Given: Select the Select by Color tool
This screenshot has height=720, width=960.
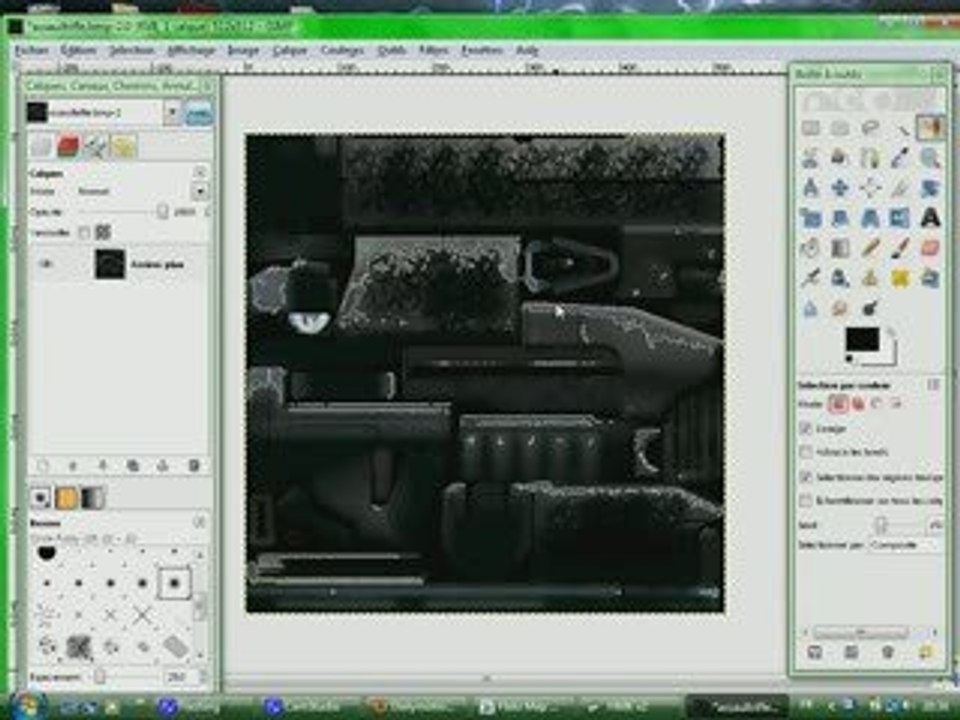Looking at the screenshot, I should point(930,128).
